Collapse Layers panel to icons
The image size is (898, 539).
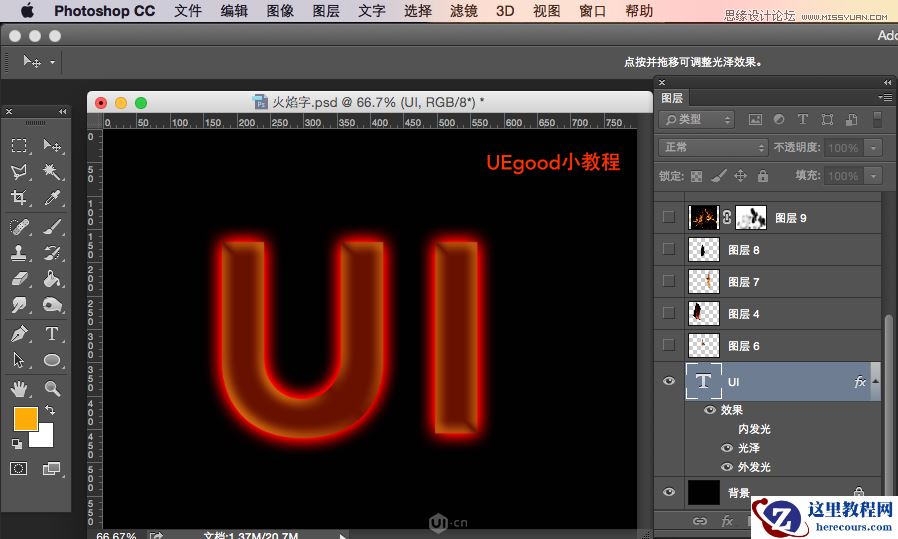tap(887, 82)
